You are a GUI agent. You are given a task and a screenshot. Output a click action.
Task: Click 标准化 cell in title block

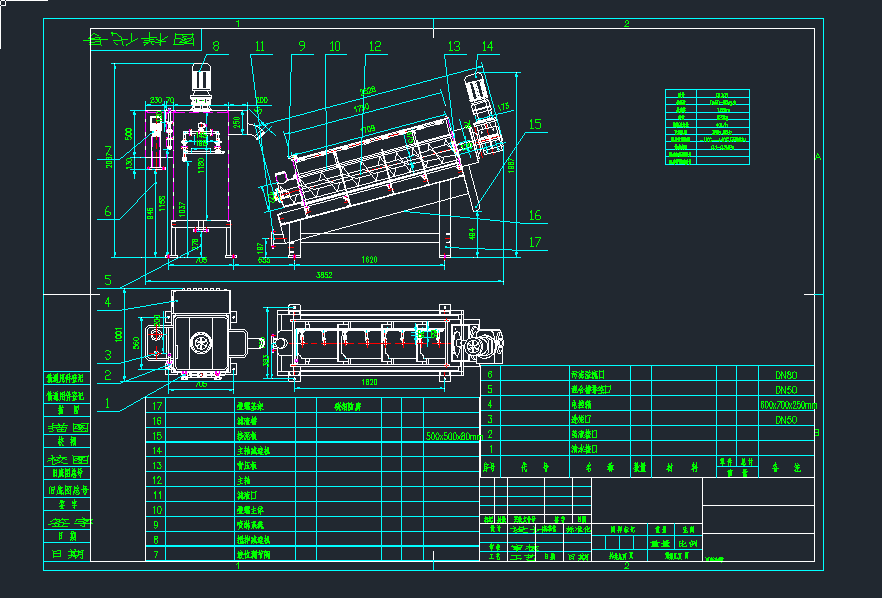click(577, 529)
